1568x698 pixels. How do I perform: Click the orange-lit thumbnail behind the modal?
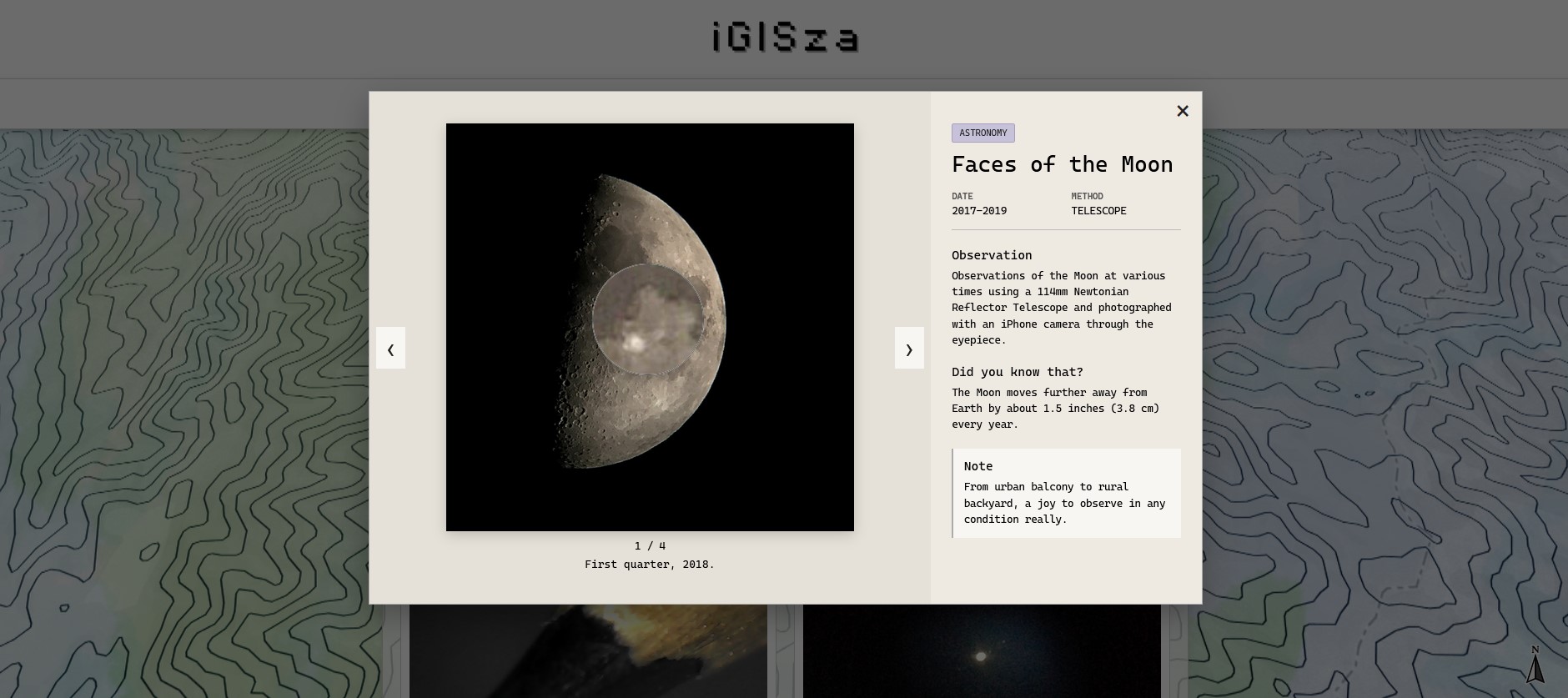pyautogui.click(x=588, y=651)
